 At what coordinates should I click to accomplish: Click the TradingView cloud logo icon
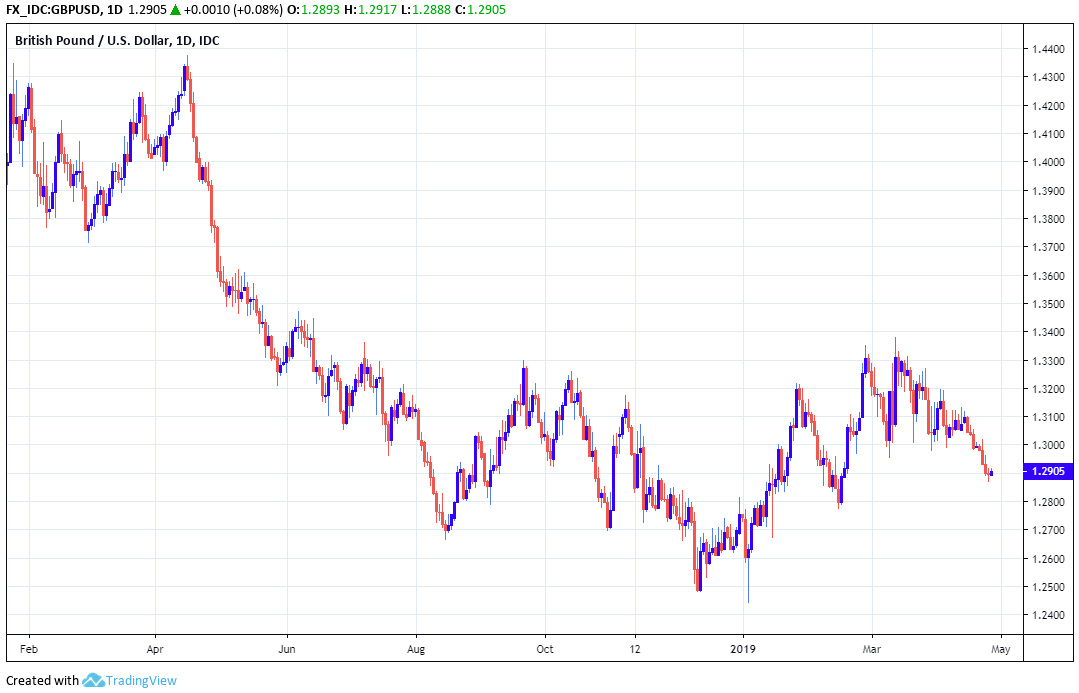pyautogui.click(x=93, y=681)
